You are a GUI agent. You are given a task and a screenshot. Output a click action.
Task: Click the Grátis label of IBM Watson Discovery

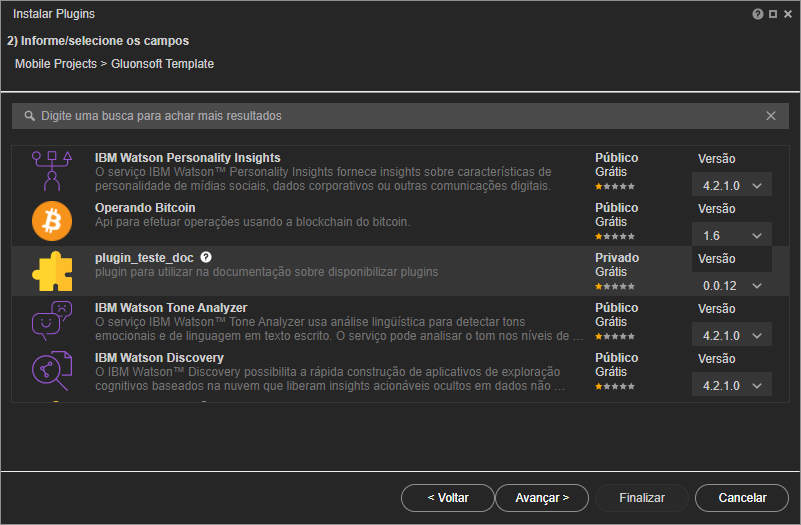610,372
